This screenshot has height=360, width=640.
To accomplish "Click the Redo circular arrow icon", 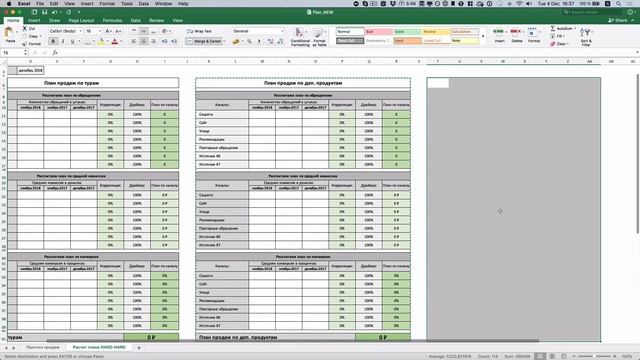I will 69,12.
